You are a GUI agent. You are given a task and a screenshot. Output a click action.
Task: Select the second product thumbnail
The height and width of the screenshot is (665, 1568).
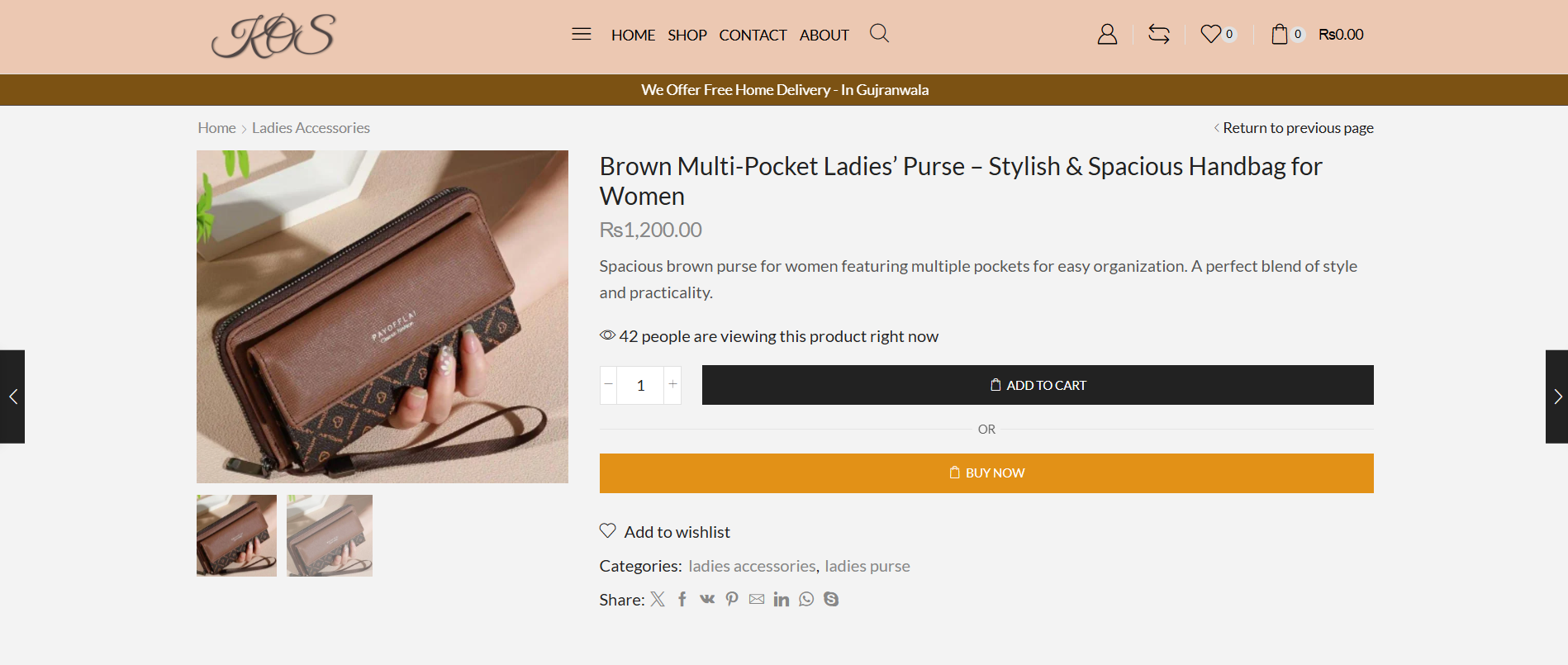[330, 535]
